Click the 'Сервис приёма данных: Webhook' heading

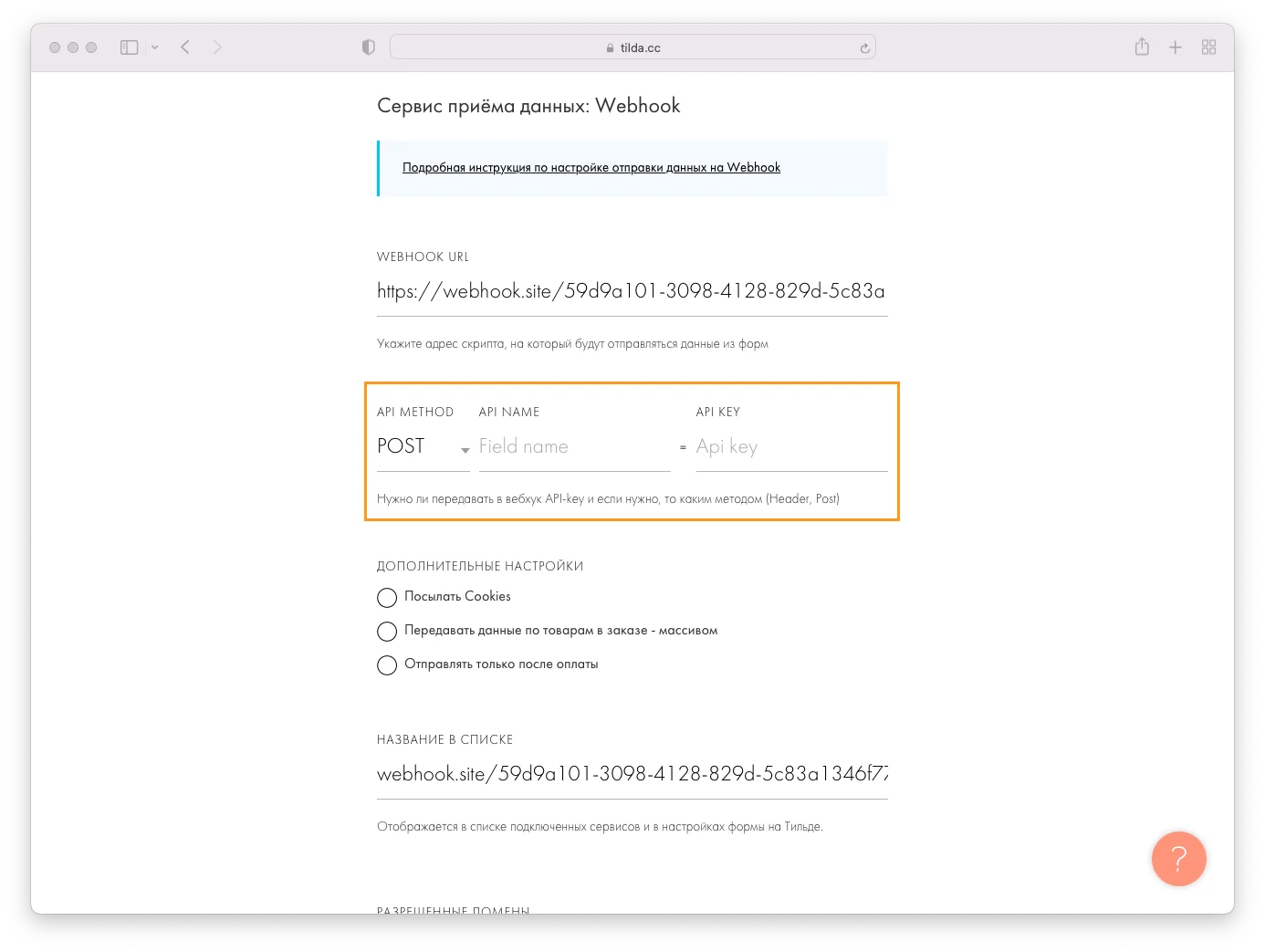coord(528,106)
